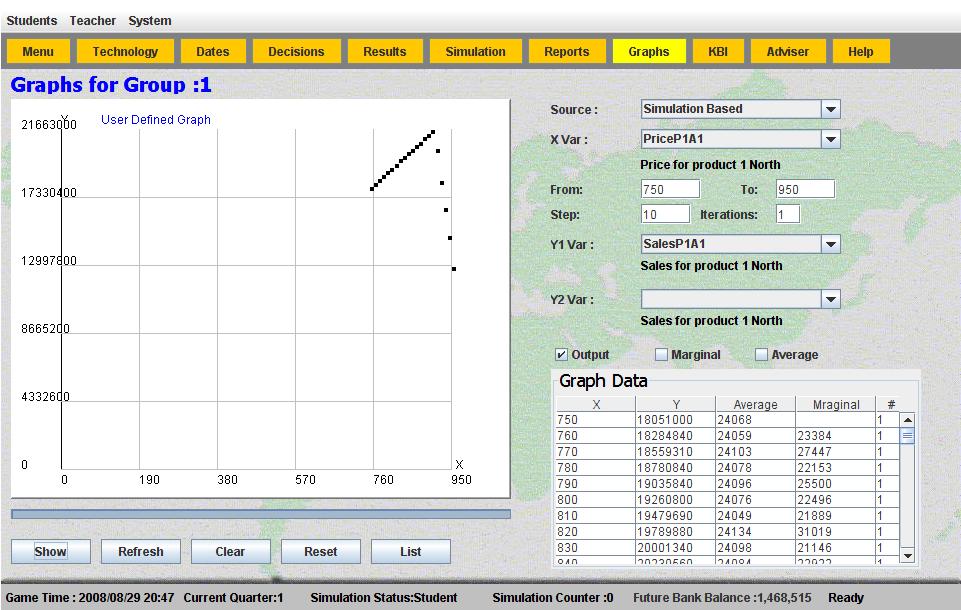Click the progress bar below the graph
This screenshot has height=610, width=961.
[x=260, y=514]
